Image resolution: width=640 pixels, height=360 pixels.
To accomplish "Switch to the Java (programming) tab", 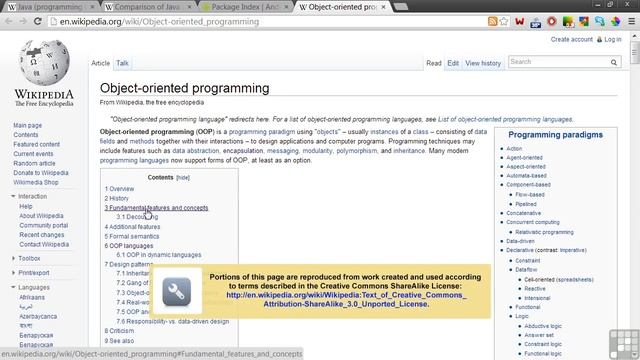I will (50, 7).
